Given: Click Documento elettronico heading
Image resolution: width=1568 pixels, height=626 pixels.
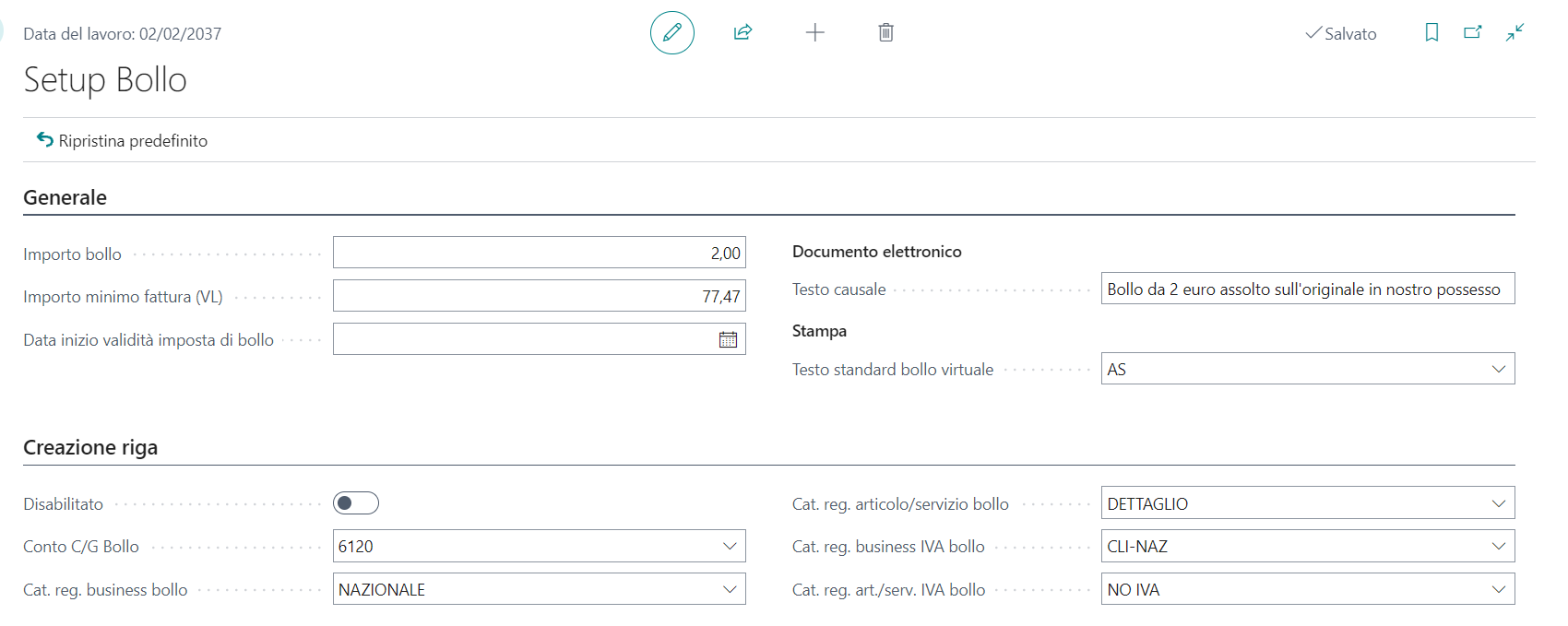Looking at the screenshot, I should click(x=876, y=251).
